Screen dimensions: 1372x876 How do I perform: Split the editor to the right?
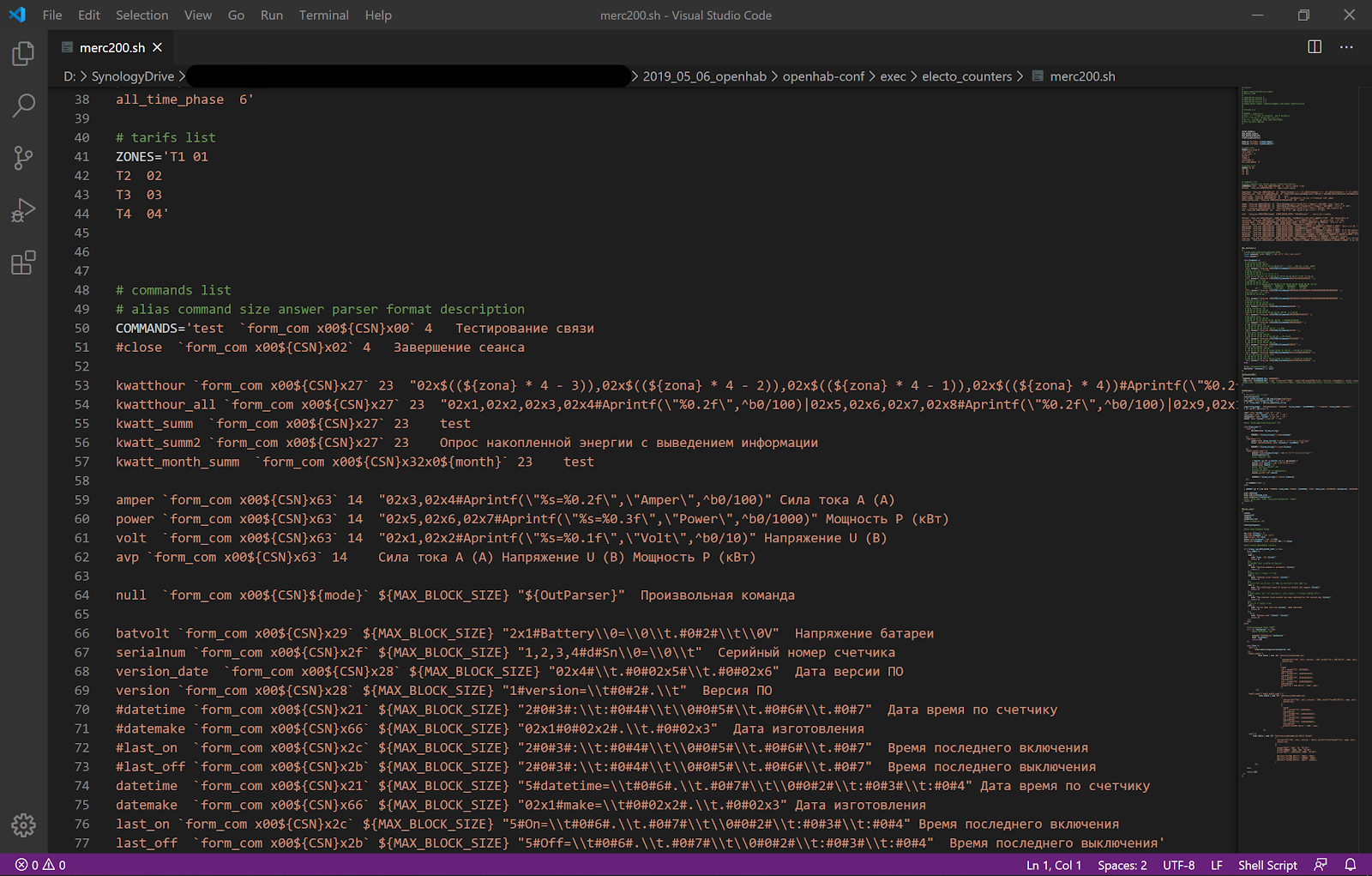[x=1315, y=47]
